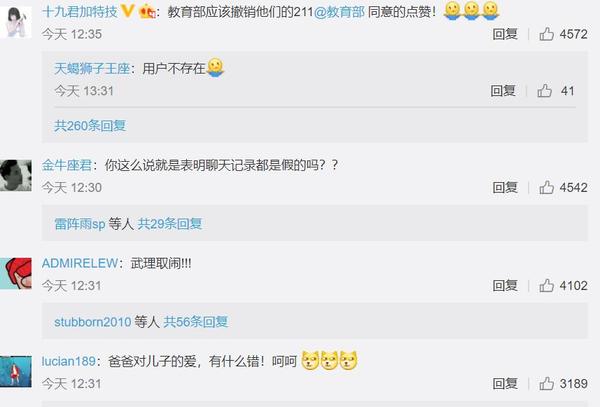Like the comment with 4572 likes
This screenshot has width=600, height=407.
tap(546, 34)
